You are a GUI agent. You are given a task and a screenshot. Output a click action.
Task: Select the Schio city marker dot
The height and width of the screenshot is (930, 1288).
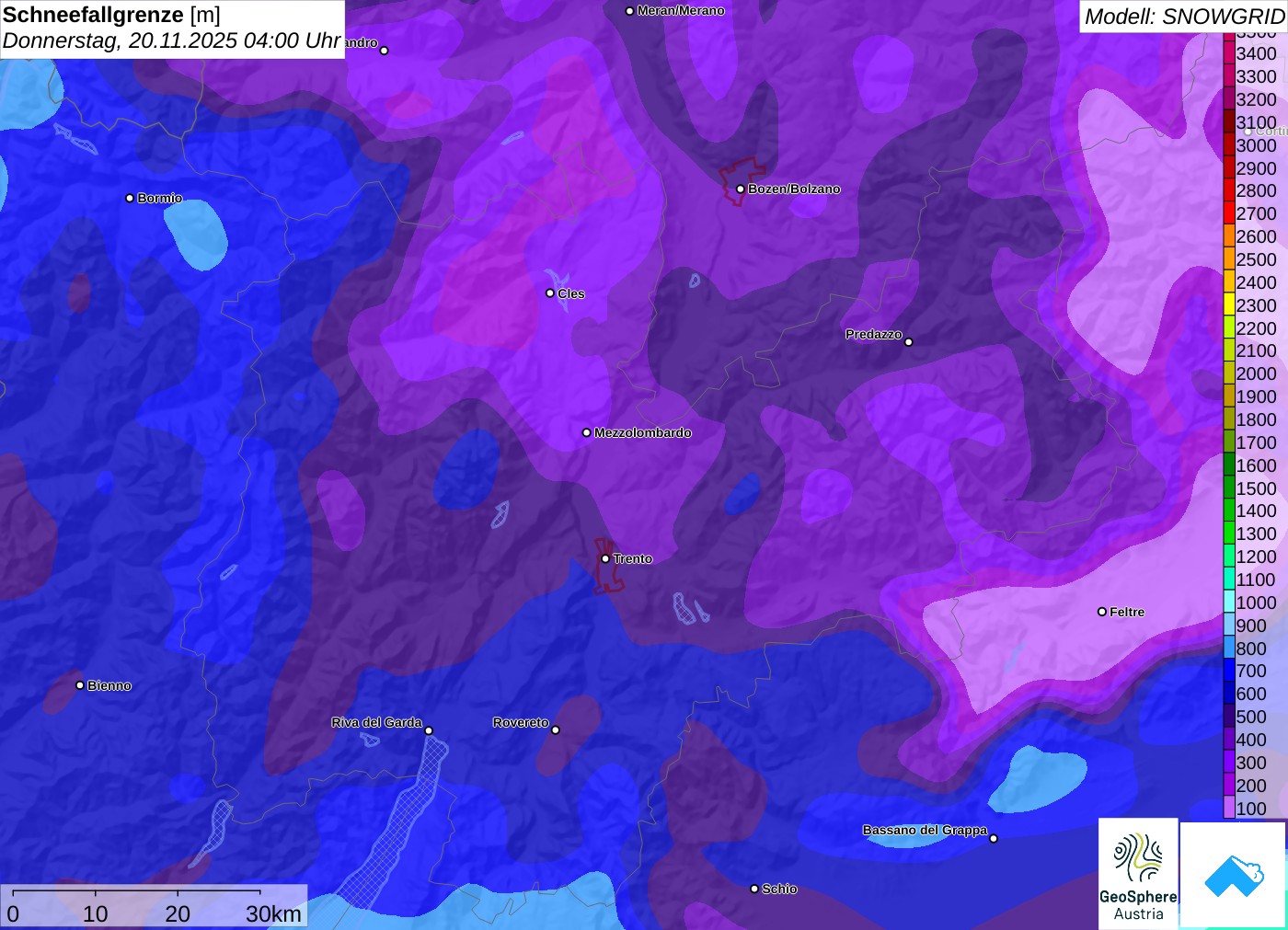(x=754, y=889)
